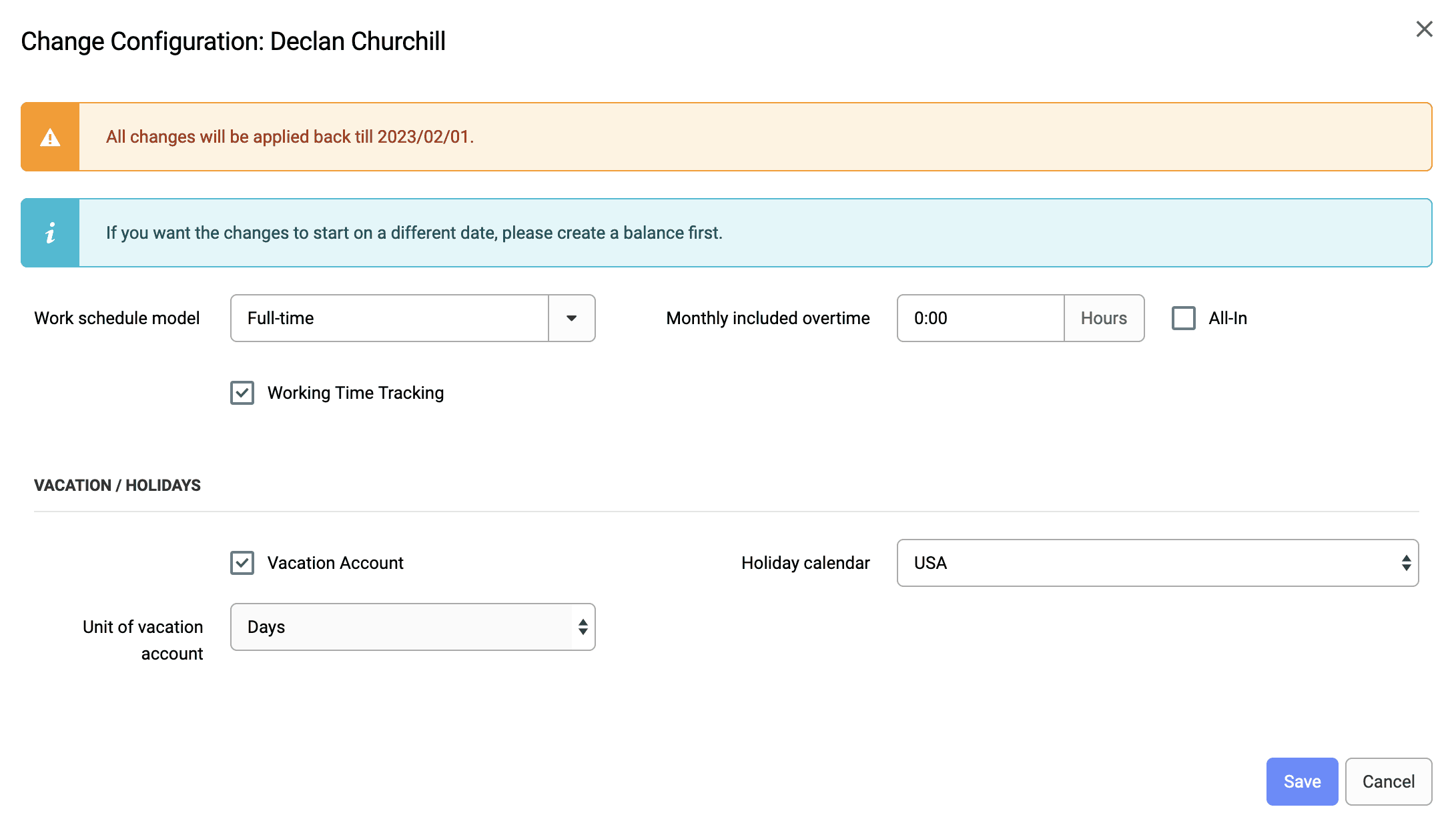Click the create a balance info message
This screenshot has width=1456, height=827.
[414, 233]
